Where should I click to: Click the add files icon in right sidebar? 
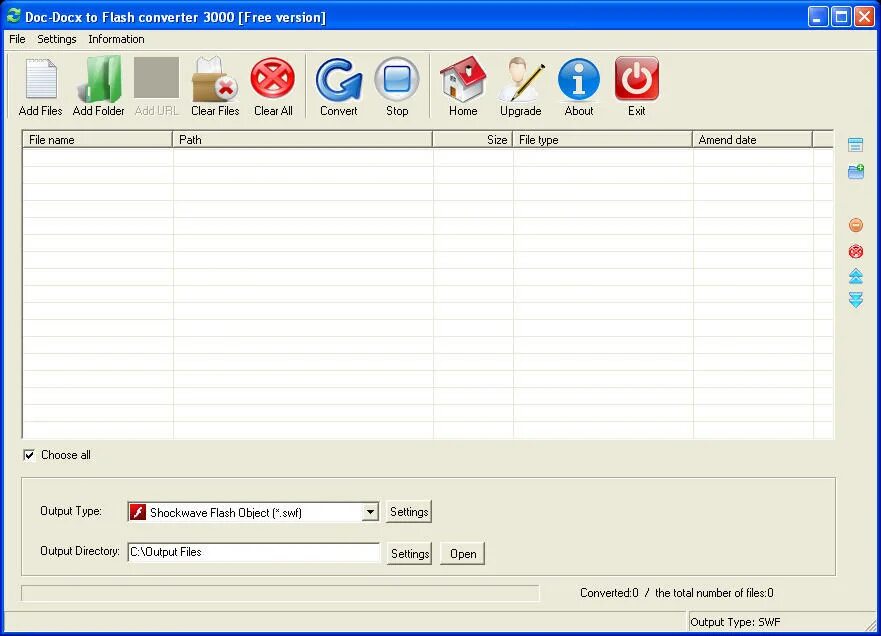coord(856,144)
